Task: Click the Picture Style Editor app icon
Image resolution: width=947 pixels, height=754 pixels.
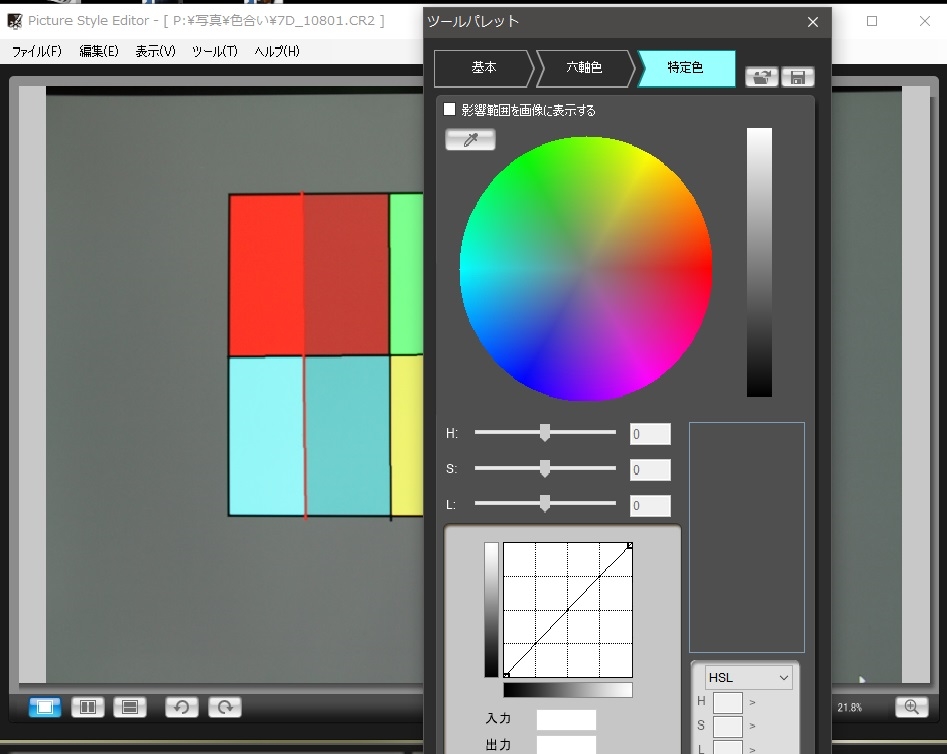Action: pos(14,21)
